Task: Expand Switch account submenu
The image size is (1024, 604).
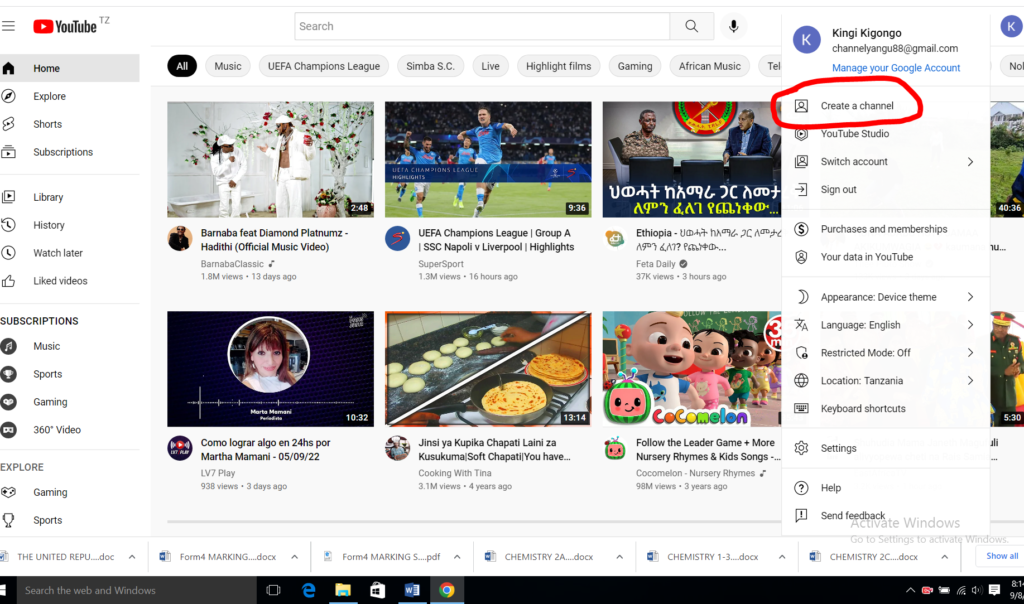Action: (970, 162)
